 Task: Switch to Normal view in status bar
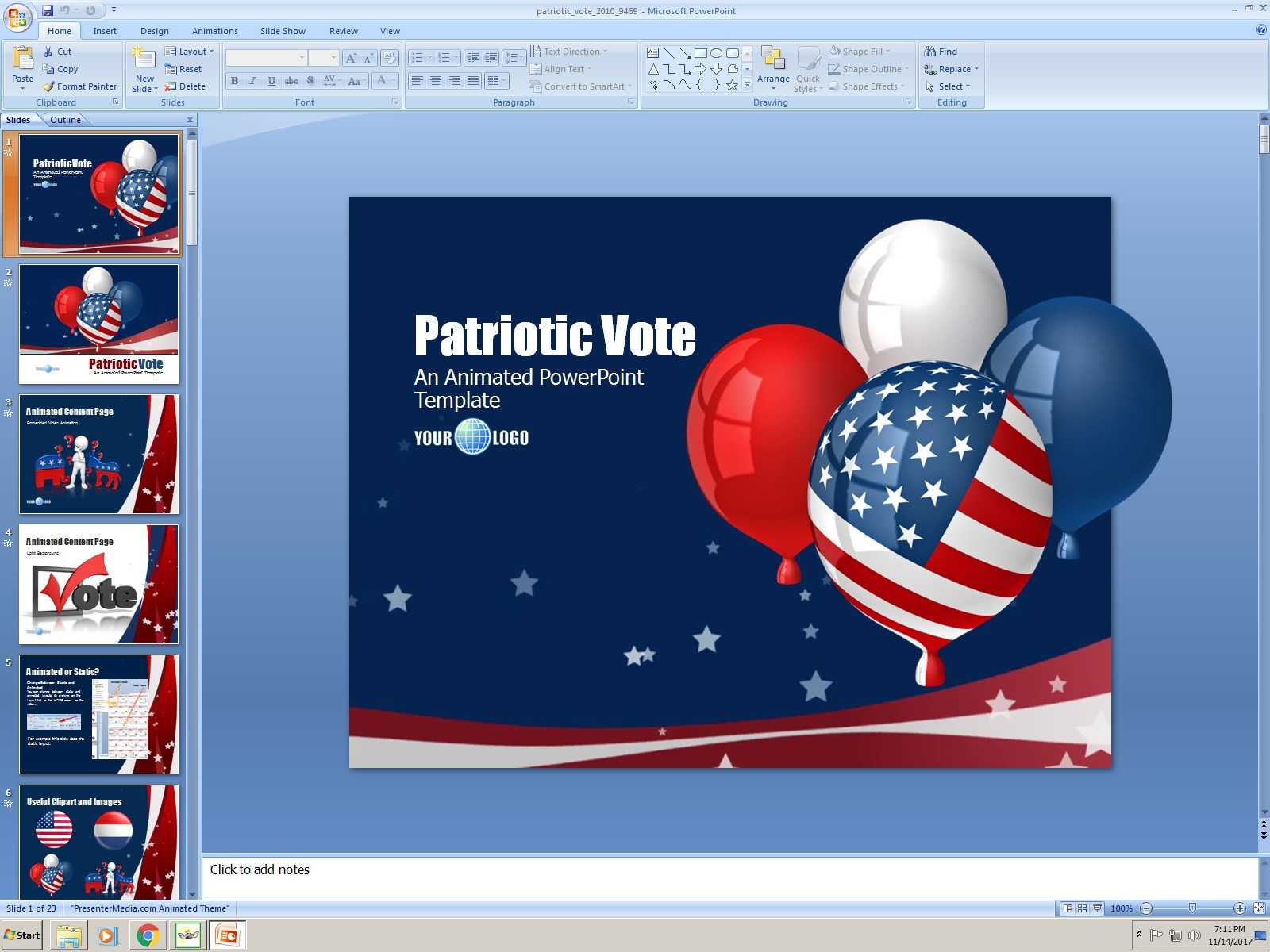[x=1068, y=908]
